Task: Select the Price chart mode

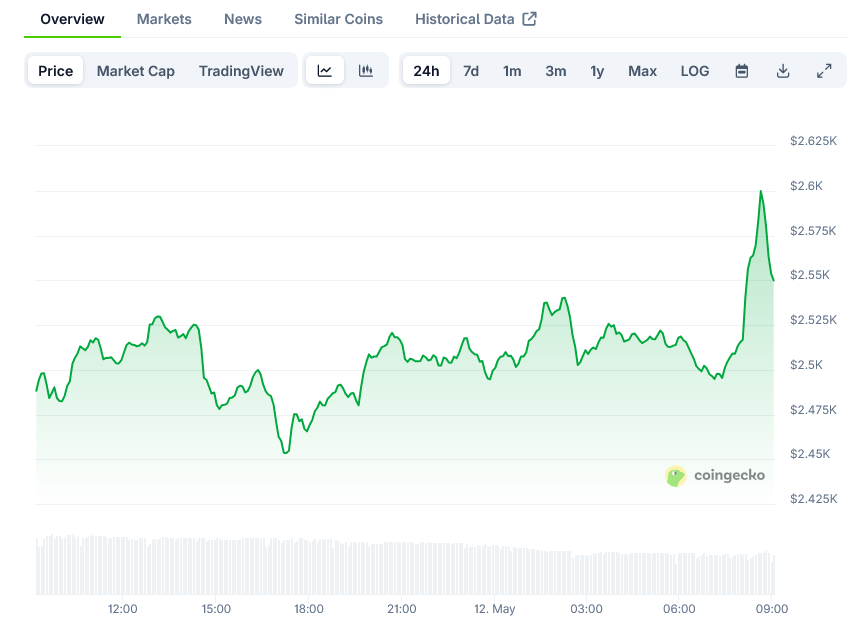Action: pyautogui.click(x=56, y=71)
